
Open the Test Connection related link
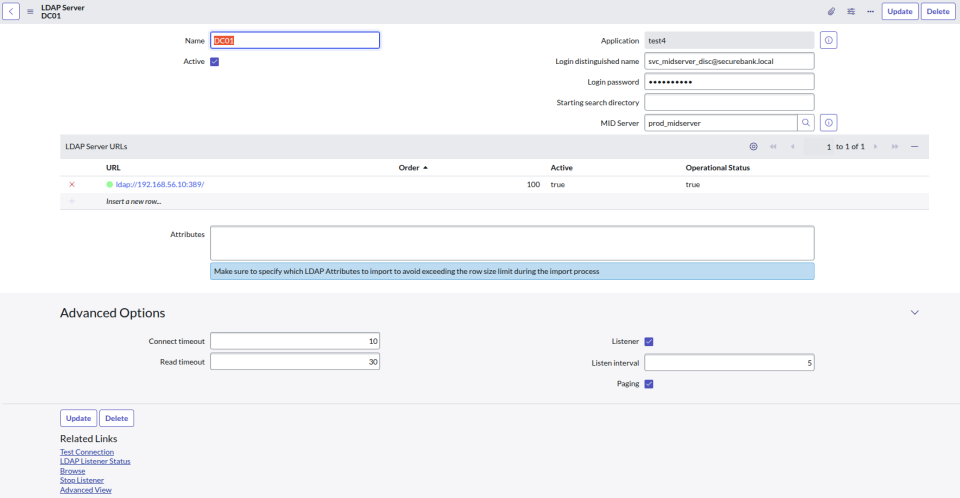point(87,452)
